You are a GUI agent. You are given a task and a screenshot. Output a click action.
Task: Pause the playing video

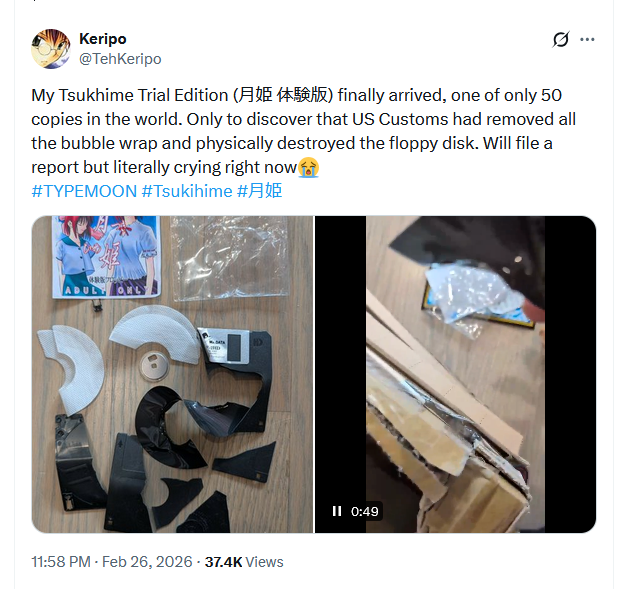337,511
